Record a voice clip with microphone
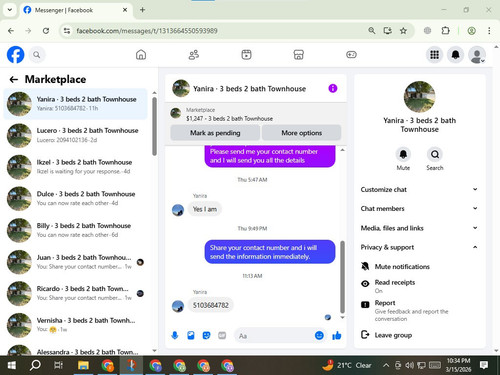Screen dimensions: 500x375 coord(175,335)
